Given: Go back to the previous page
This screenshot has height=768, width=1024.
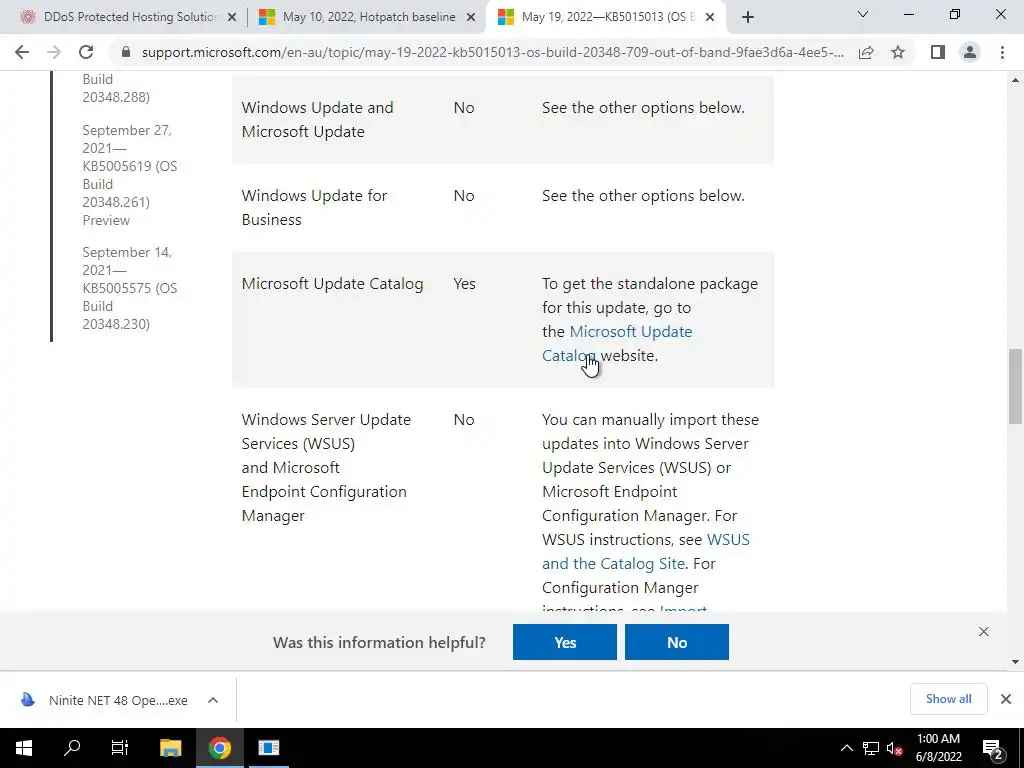Looking at the screenshot, I should 22,52.
